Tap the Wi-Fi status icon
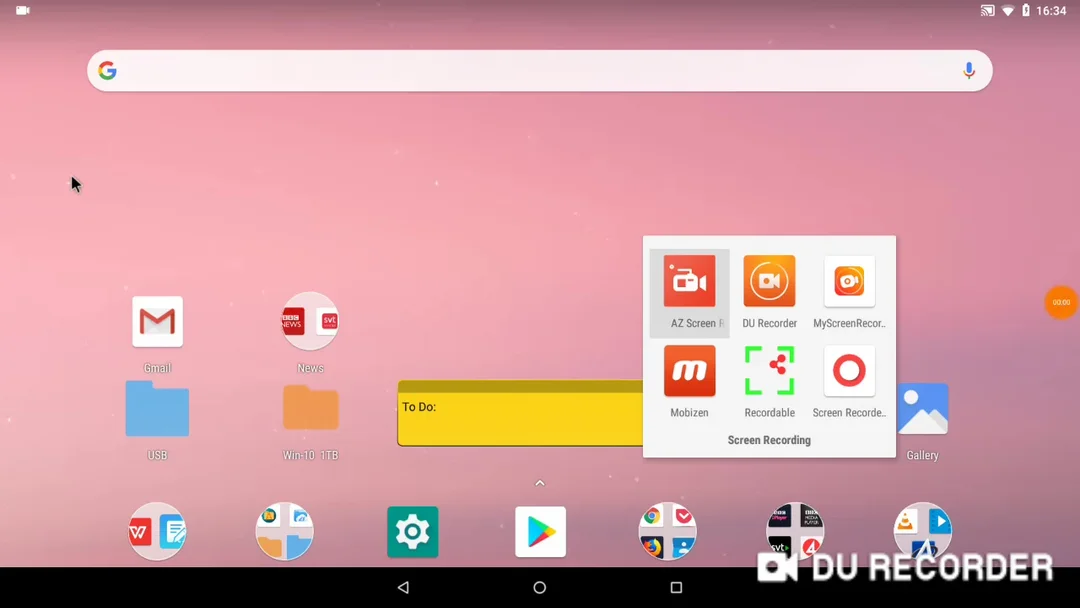The height and width of the screenshot is (608, 1080). coord(1008,10)
